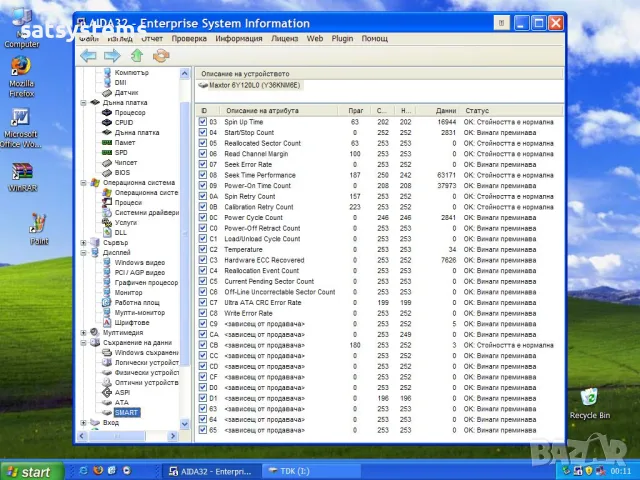Open the Информация menu
Viewport: 640px width, 480px height.
pyautogui.click(x=239, y=39)
